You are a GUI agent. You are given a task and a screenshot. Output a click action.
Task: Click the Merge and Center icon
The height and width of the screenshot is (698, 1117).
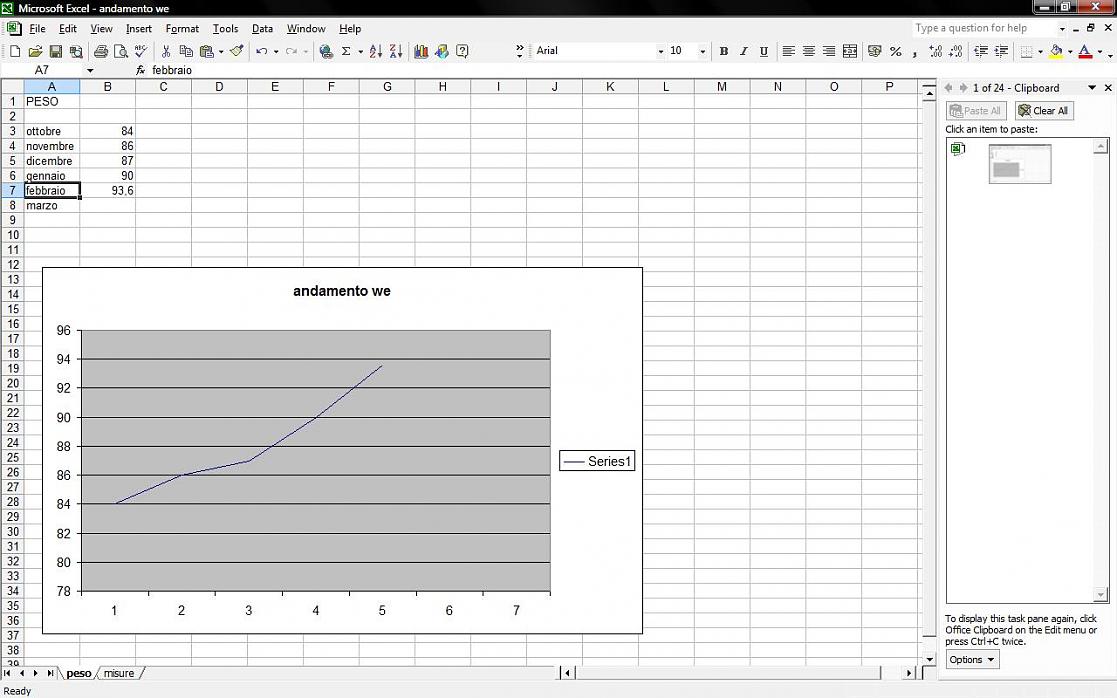pyautogui.click(x=850, y=51)
